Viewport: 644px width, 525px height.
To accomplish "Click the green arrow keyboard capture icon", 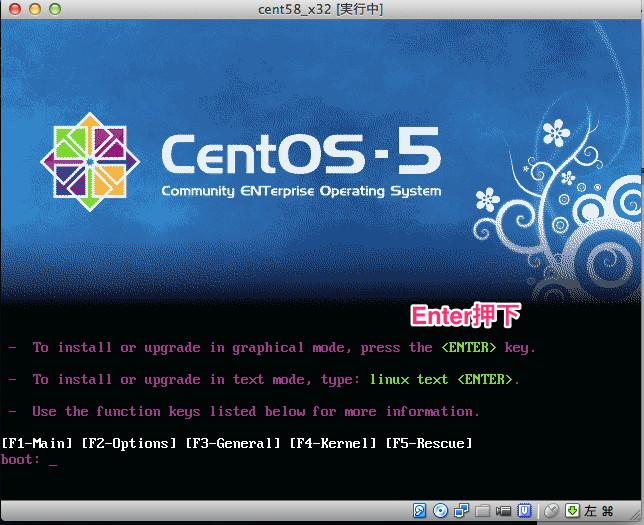I will [x=572, y=511].
